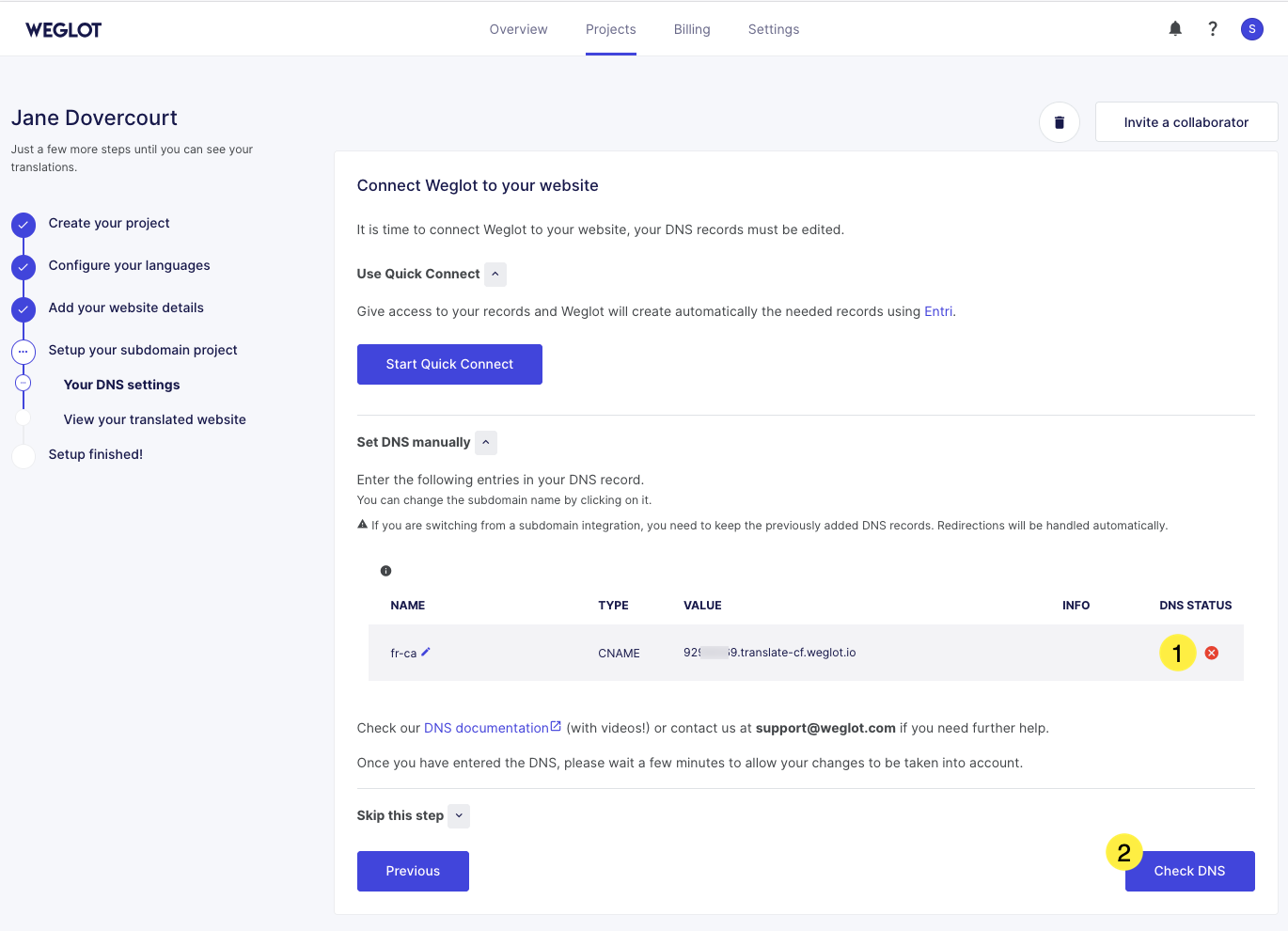Click the DNS STATUS column header

click(1196, 606)
